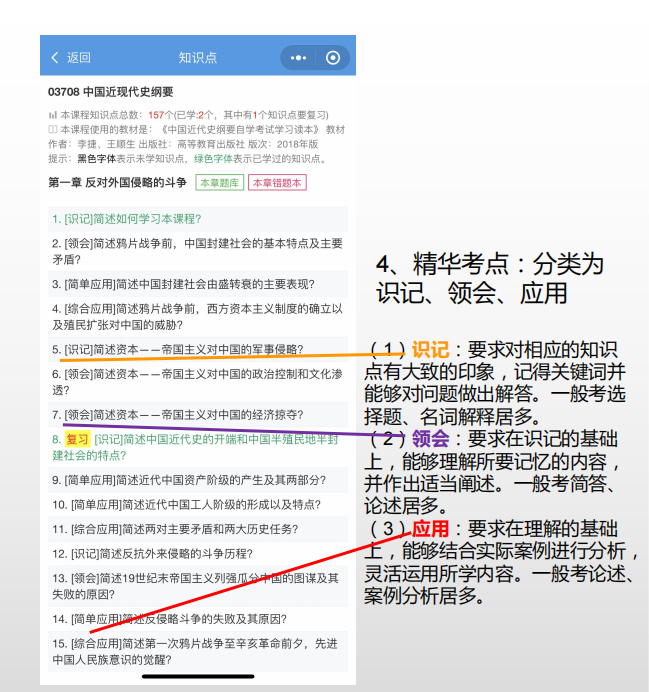Image resolution: width=649 pixels, height=692 pixels.
Task: Open item 12 反抗外来侵略的斗争历程
Action: (x=198, y=553)
